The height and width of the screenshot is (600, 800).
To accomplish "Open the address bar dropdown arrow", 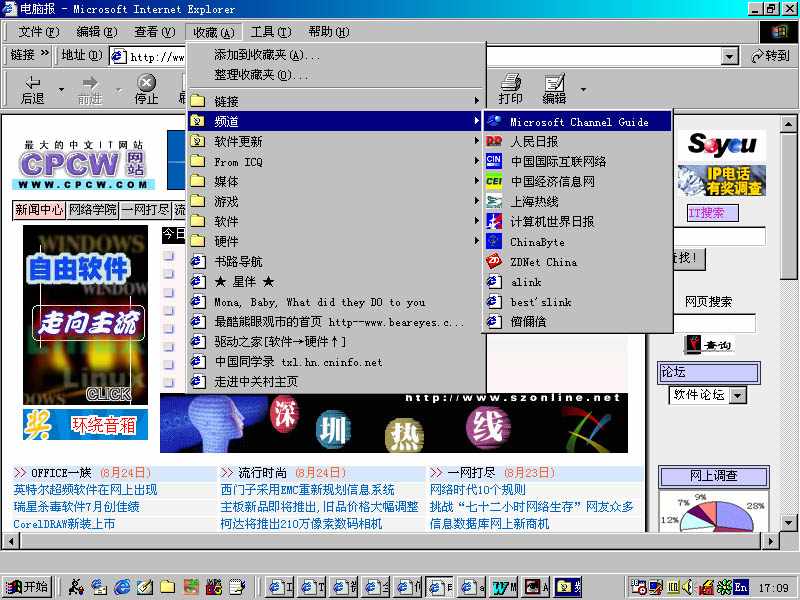I will (730, 56).
